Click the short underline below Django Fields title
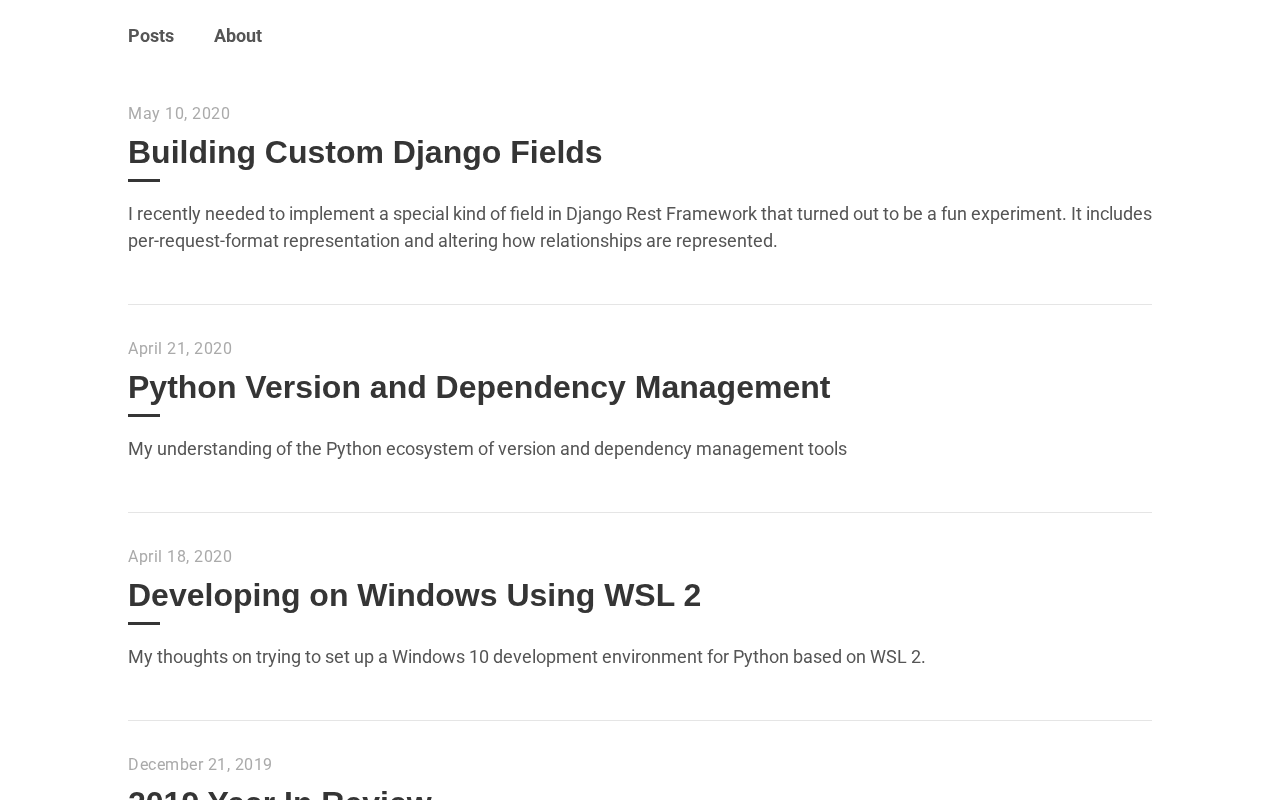The width and height of the screenshot is (1280, 800). tap(144, 181)
